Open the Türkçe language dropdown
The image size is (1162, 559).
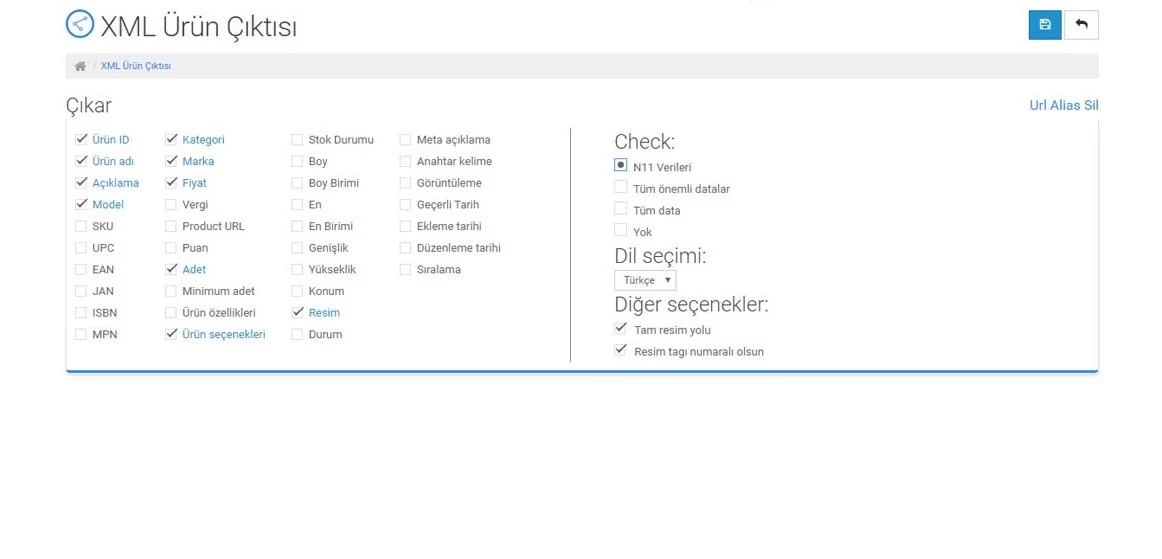coord(645,280)
